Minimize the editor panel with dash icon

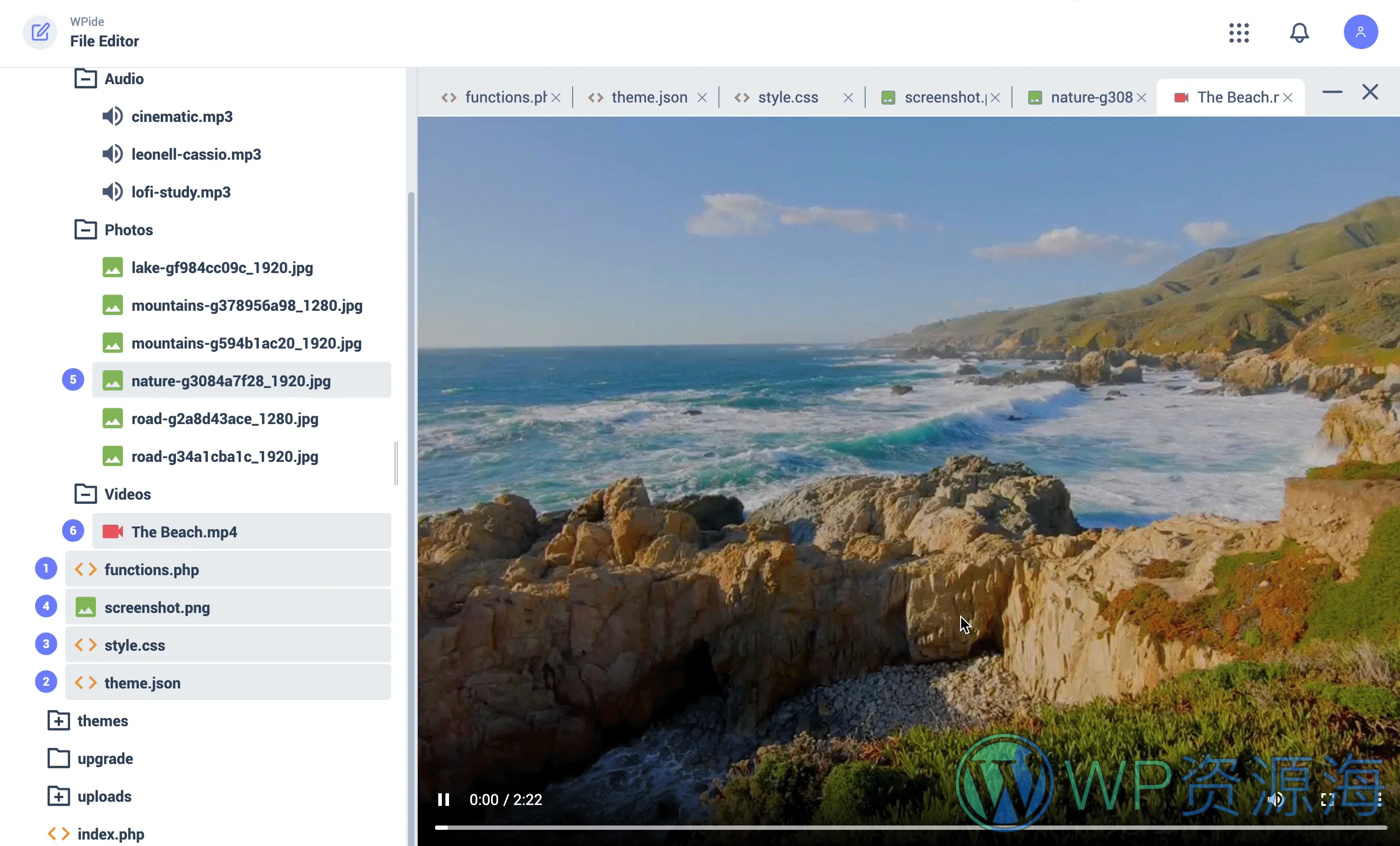[1332, 92]
